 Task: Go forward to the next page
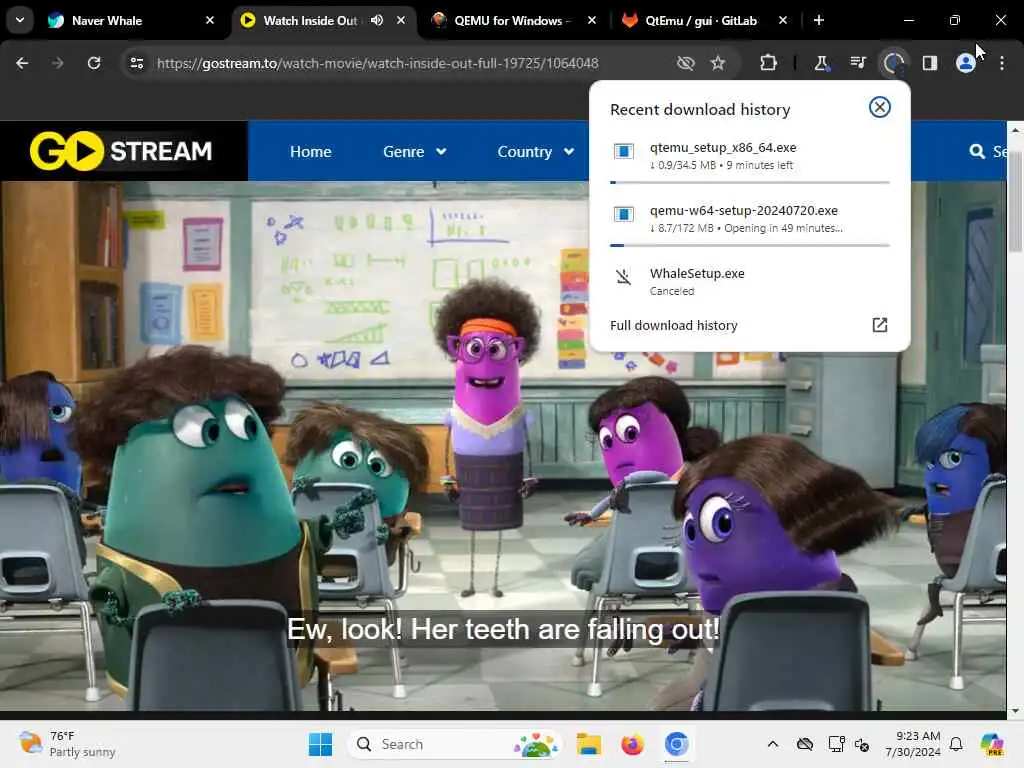click(x=57, y=63)
